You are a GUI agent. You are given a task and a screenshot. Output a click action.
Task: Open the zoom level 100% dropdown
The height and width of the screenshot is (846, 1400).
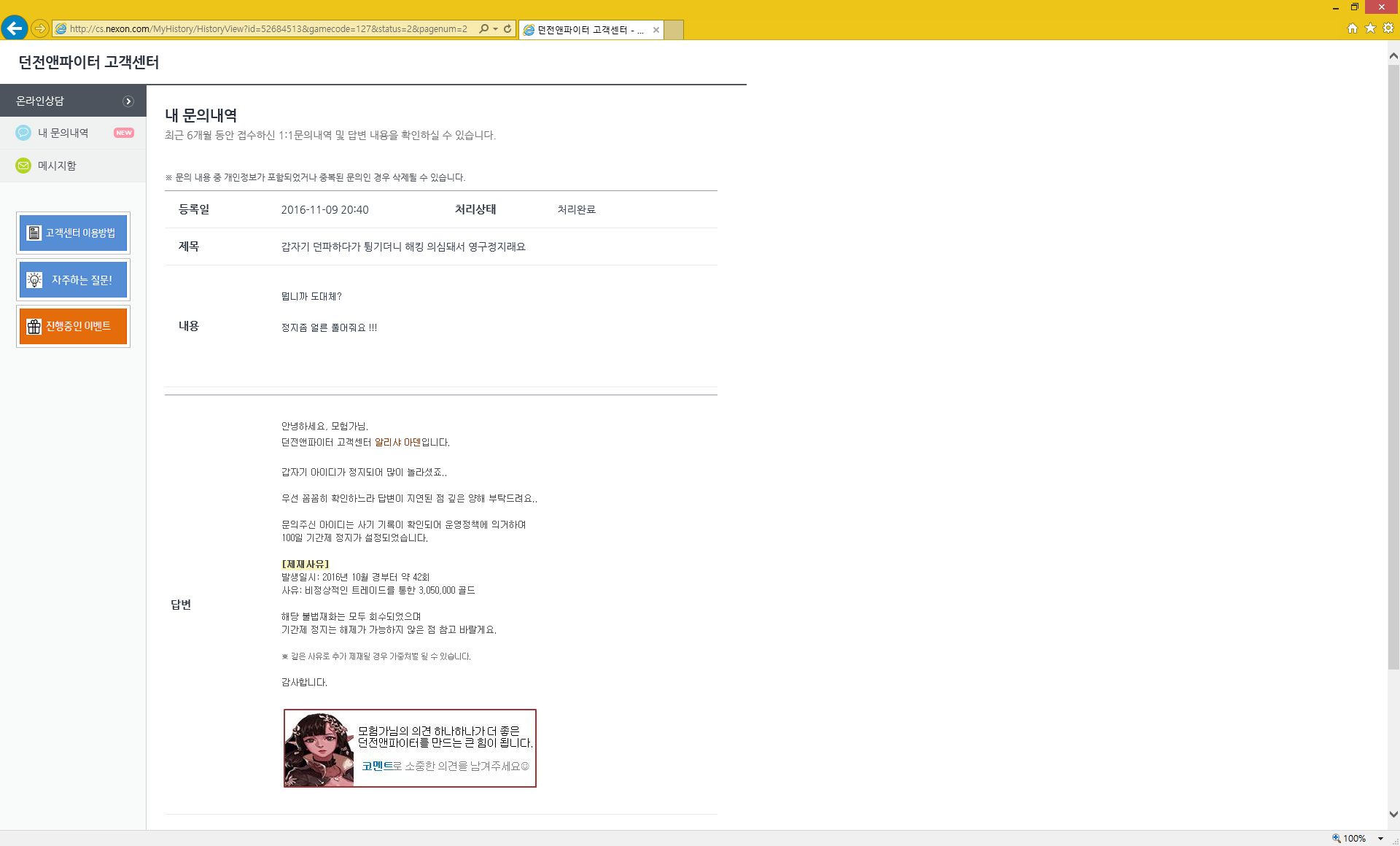click(1380, 839)
